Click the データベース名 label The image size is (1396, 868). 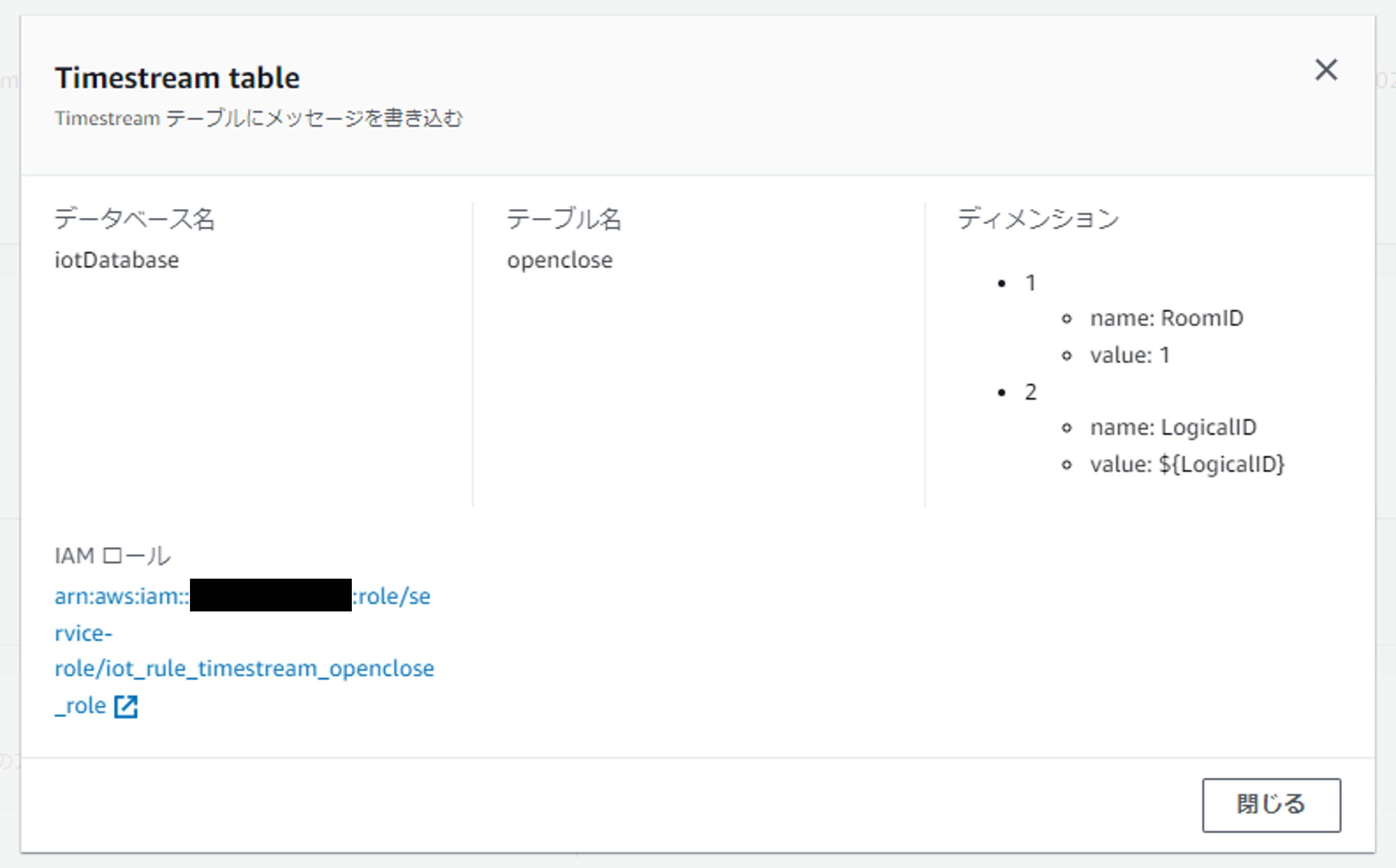point(134,219)
